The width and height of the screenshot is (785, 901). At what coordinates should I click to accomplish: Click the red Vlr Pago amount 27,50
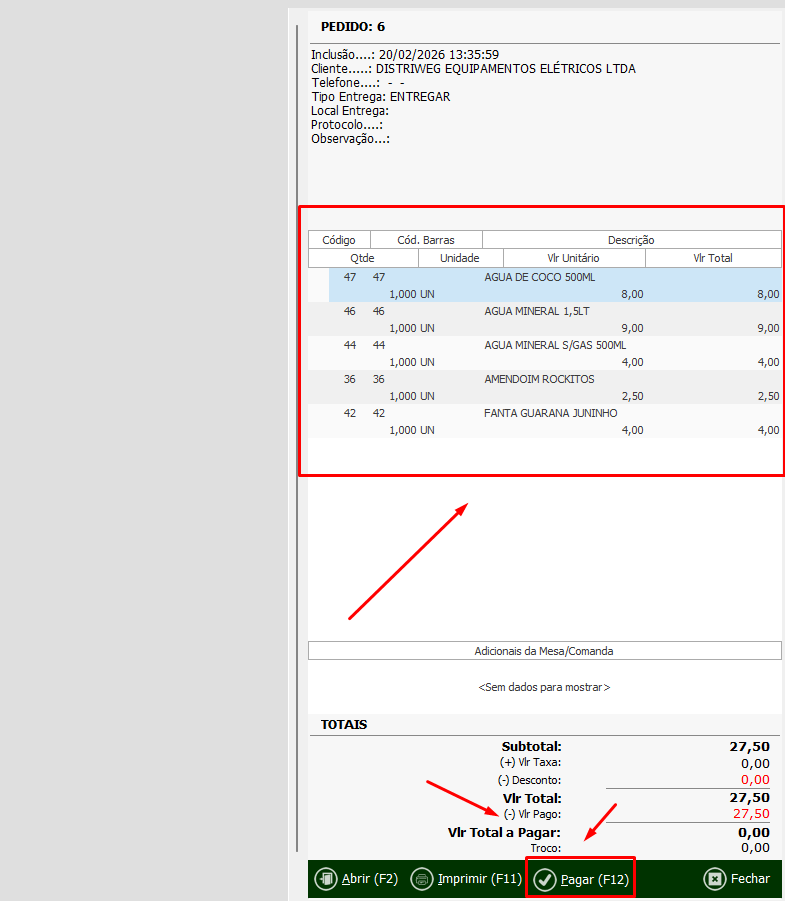[x=751, y=814]
